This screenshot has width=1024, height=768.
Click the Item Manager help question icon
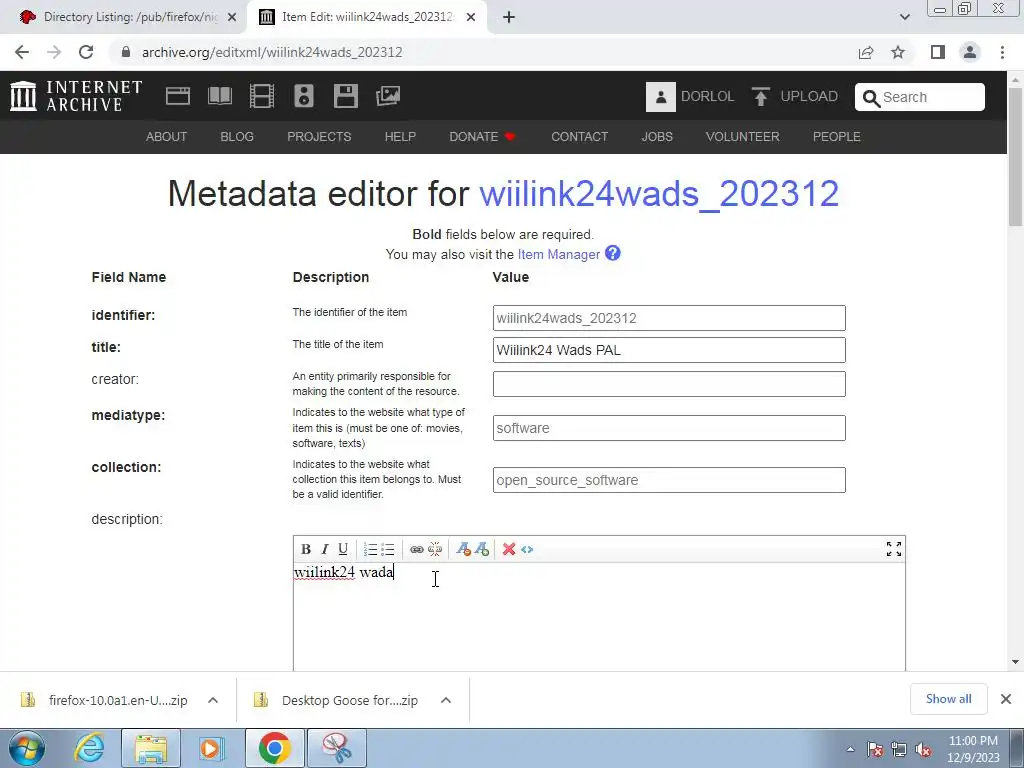click(x=613, y=253)
